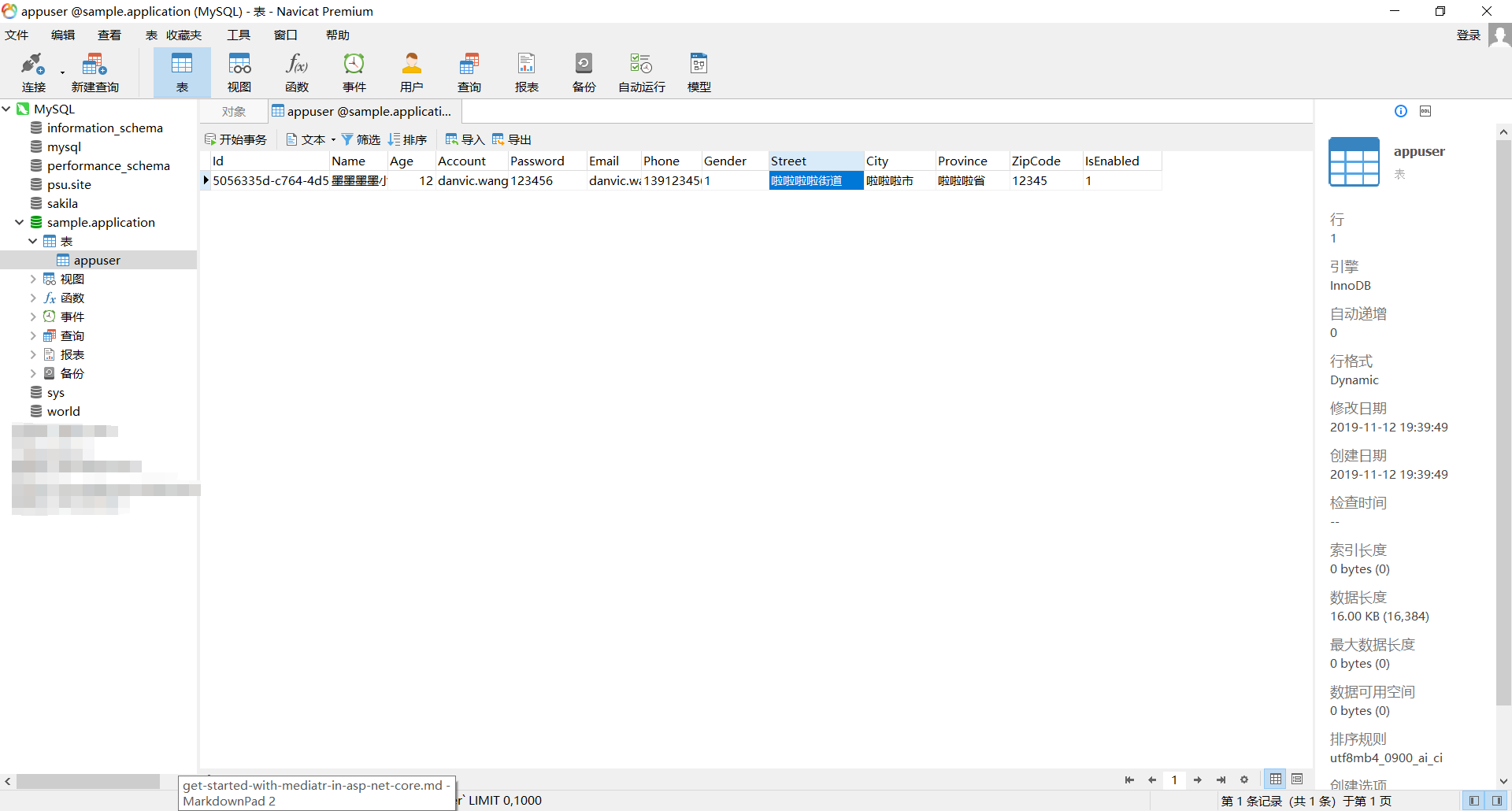Expand the 事件 tree node

coord(33,317)
